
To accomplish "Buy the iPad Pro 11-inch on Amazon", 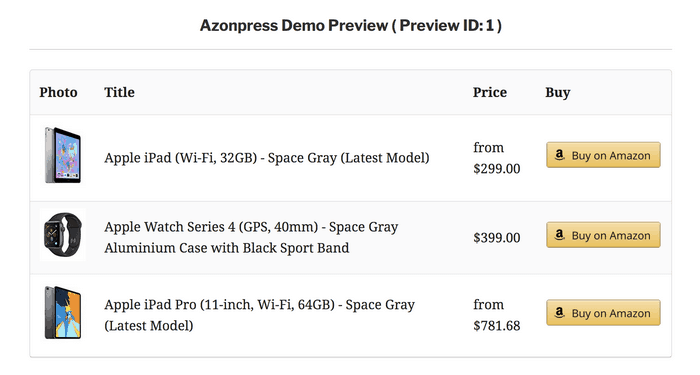I will [603, 312].
